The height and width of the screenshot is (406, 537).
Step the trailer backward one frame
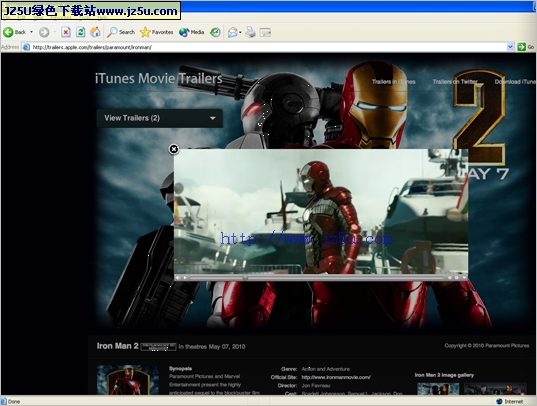coord(450,278)
